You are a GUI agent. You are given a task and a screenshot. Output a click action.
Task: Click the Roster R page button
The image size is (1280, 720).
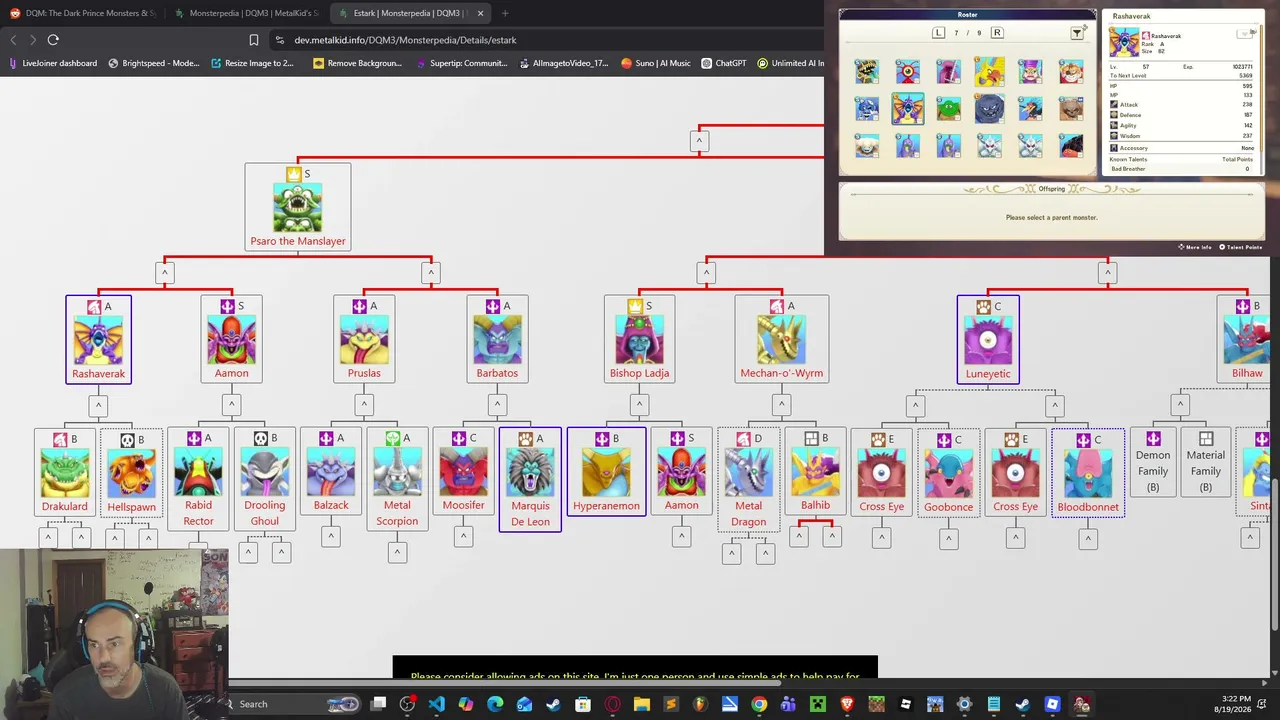997,33
